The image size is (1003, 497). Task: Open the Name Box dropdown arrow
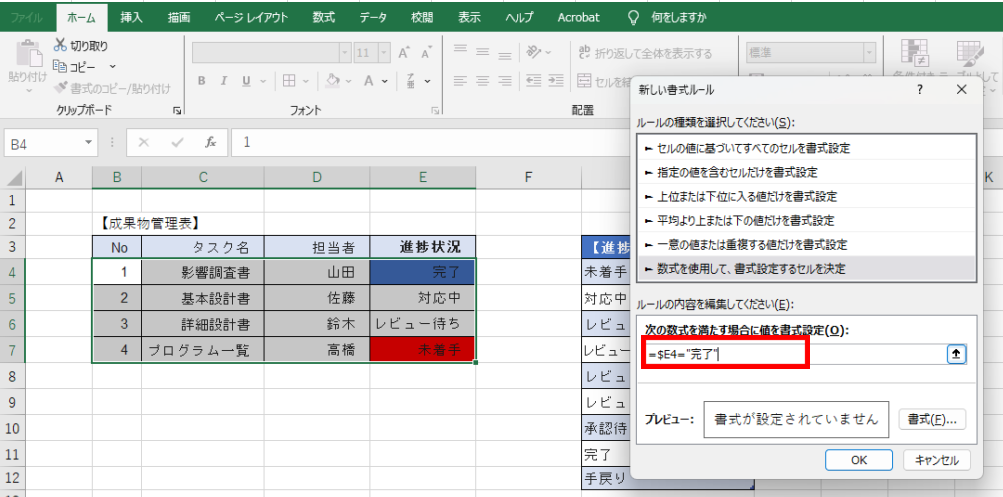click(x=89, y=143)
